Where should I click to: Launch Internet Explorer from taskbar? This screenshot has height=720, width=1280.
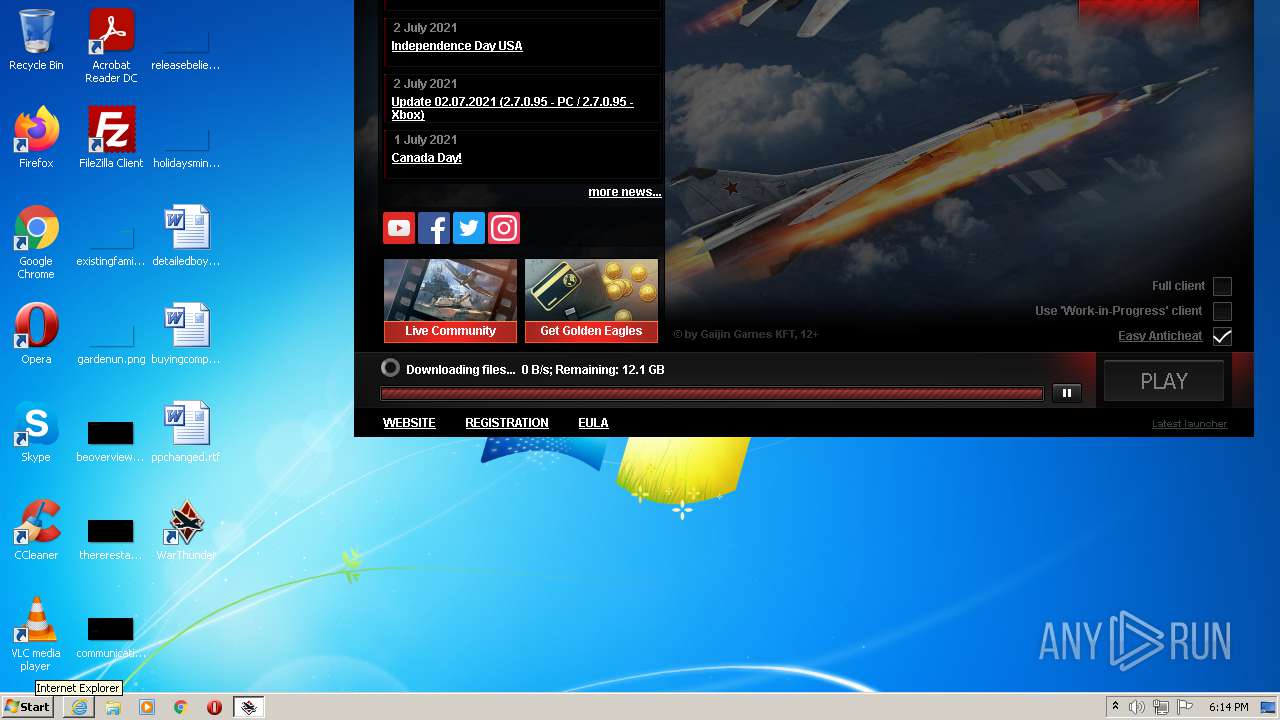pos(79,707)
